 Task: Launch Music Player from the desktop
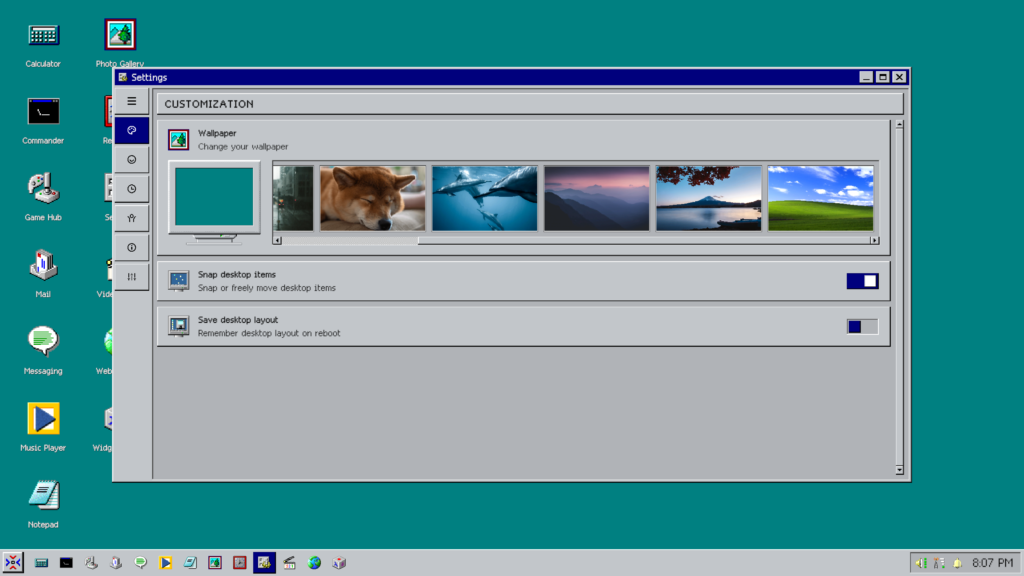point(42,418)
